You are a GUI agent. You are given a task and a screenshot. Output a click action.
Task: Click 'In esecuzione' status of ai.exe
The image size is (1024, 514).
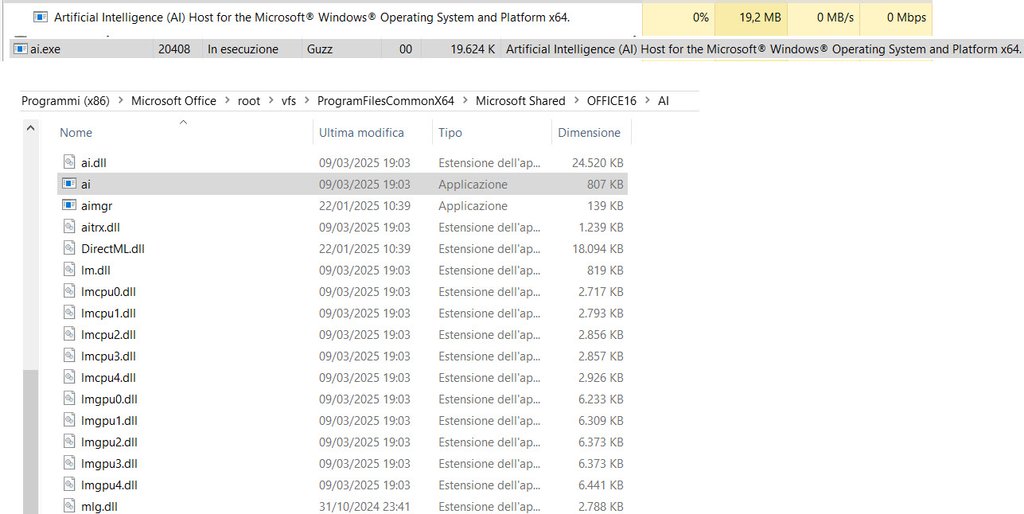click(243, 49)
